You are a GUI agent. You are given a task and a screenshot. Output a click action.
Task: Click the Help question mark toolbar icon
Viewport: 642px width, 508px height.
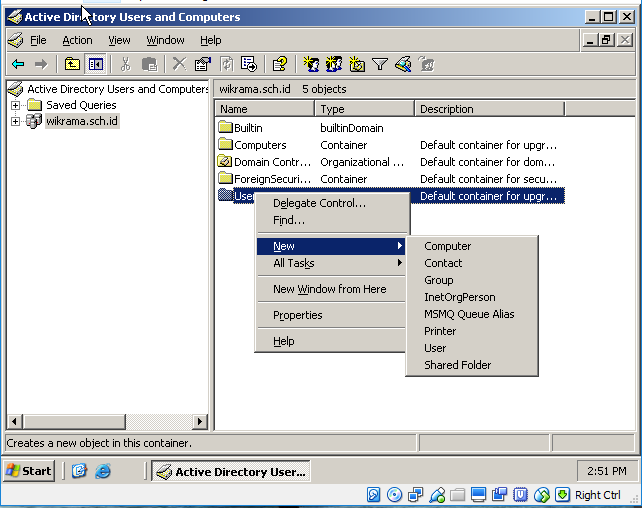[280, 64]
